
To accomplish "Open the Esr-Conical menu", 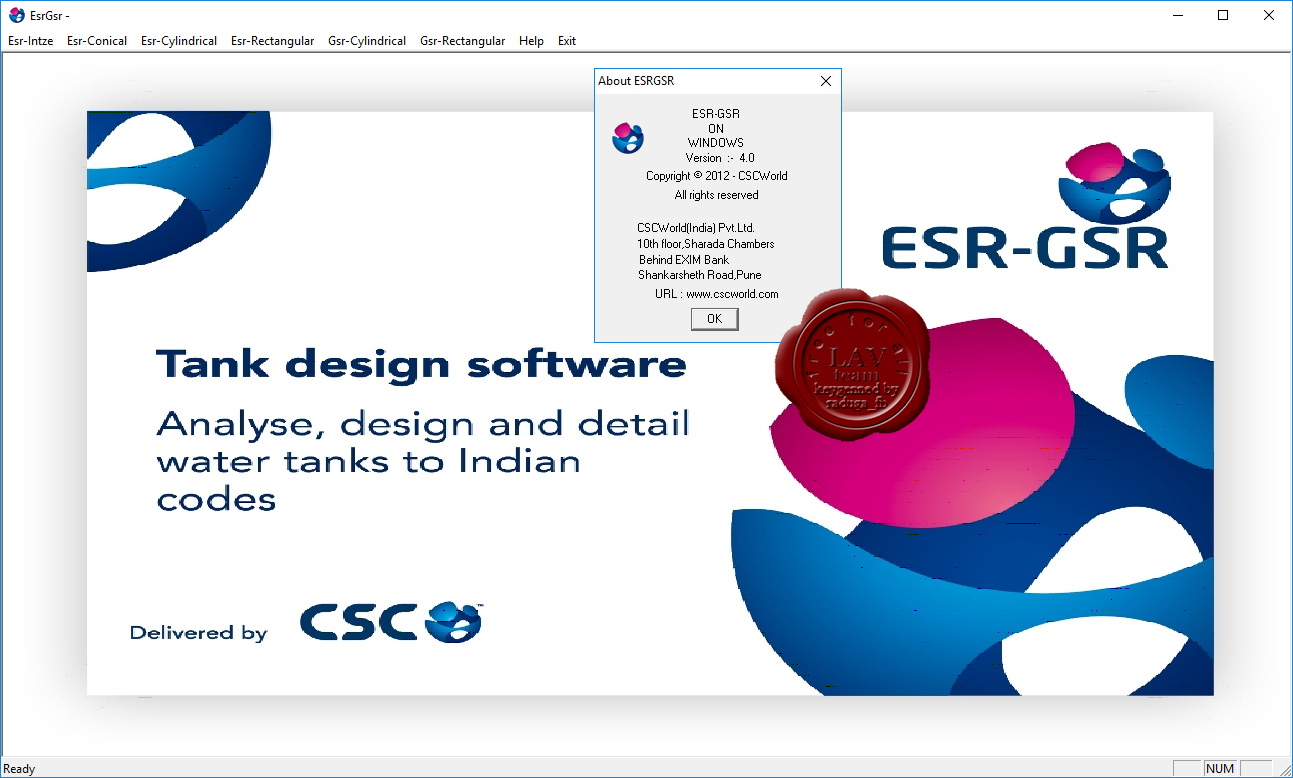I will [x=97, y=41].
